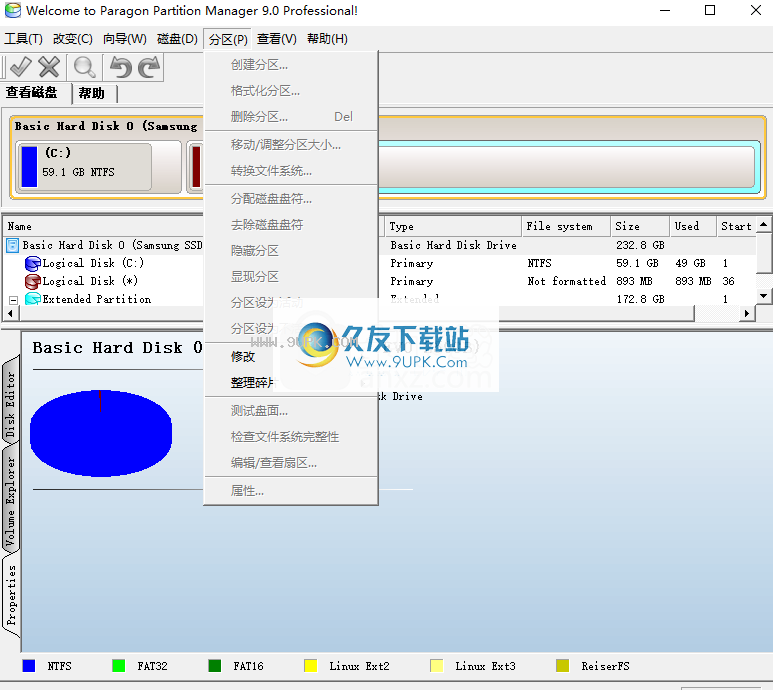Screen dimensions: 773x690
Task: Choose 去除磁盘盘符 menu entry
Action: pos(291,225)
